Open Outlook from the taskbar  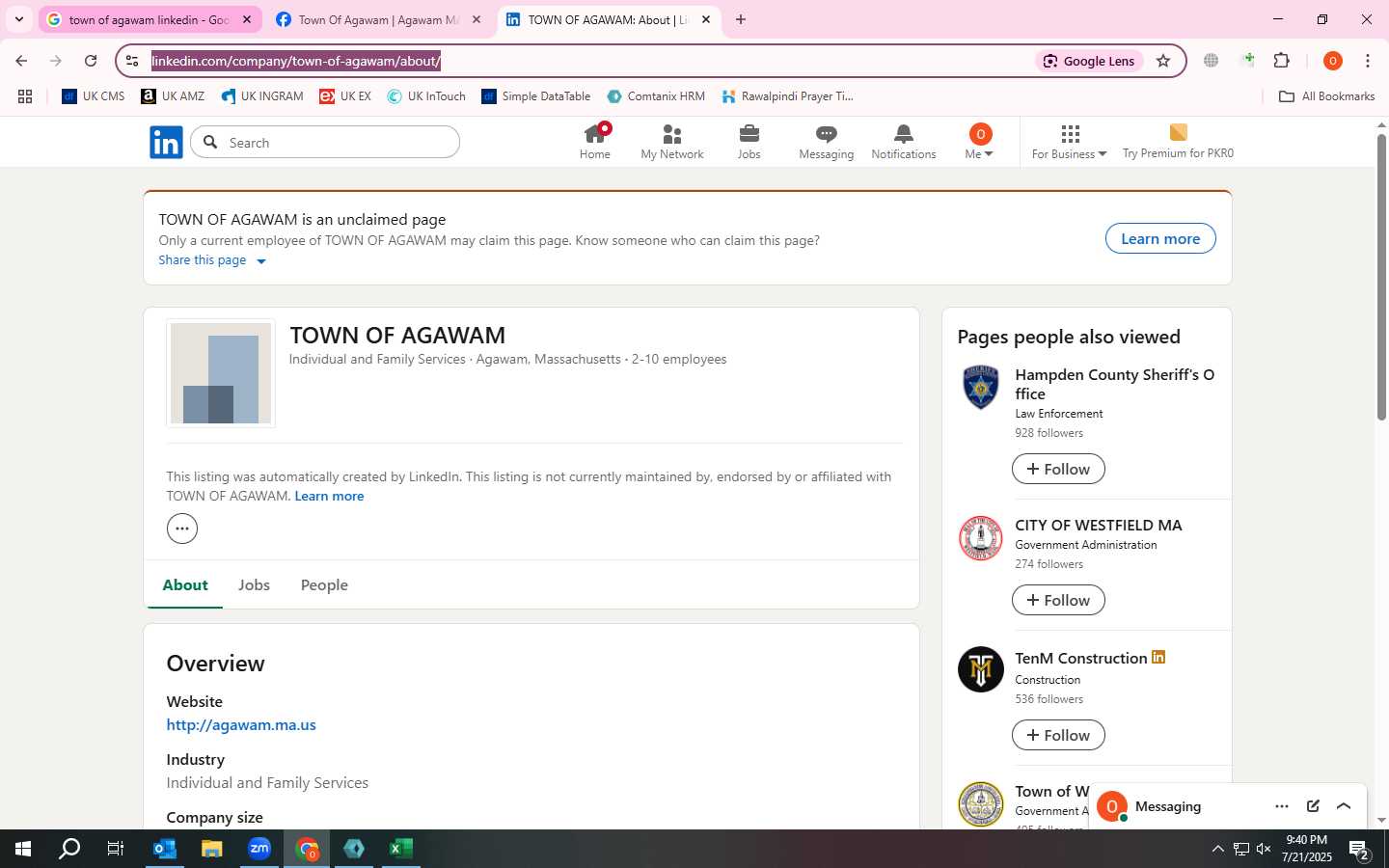pos(165,849)
